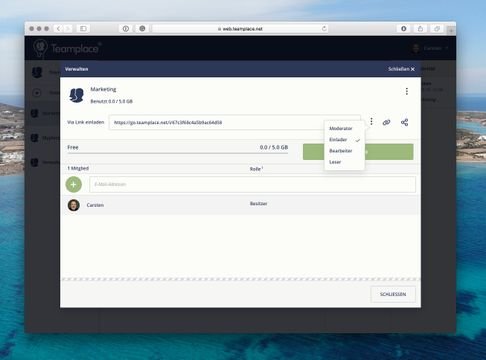
Task: Toggle Safari's sidebar button
Action: tap(83, 29)
